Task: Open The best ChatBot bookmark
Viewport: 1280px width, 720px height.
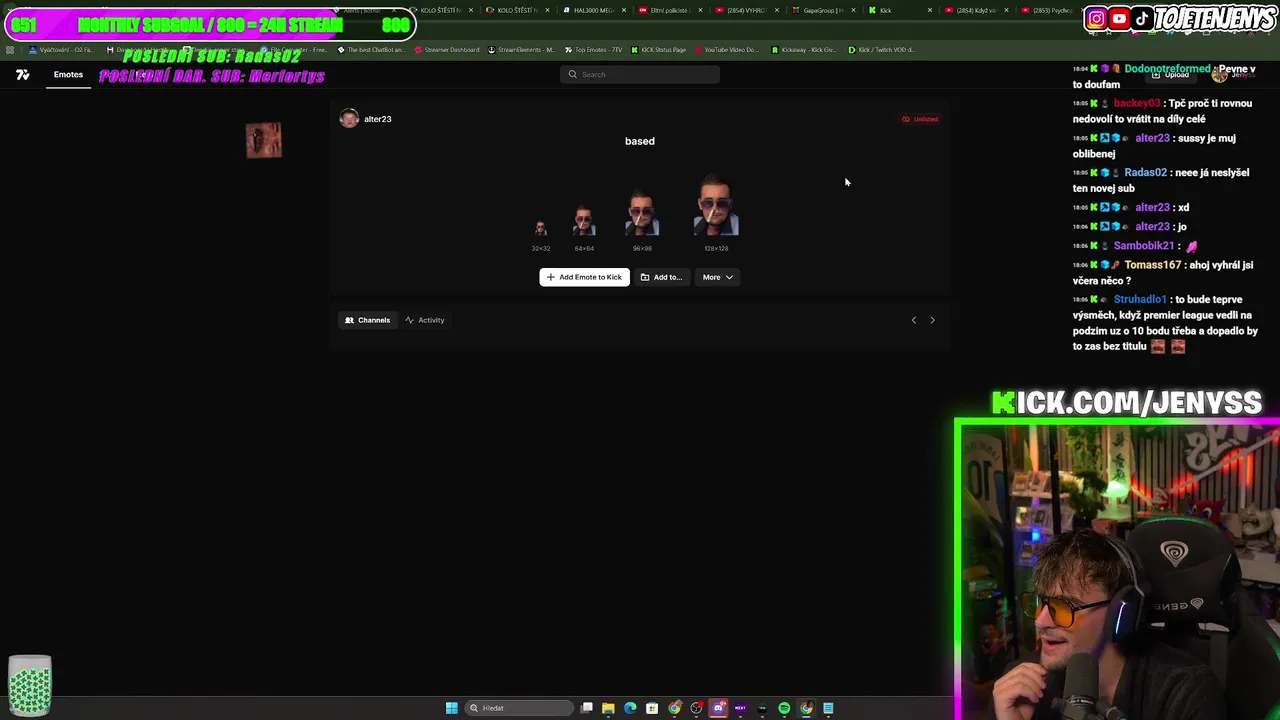Action: coord(371,50)
